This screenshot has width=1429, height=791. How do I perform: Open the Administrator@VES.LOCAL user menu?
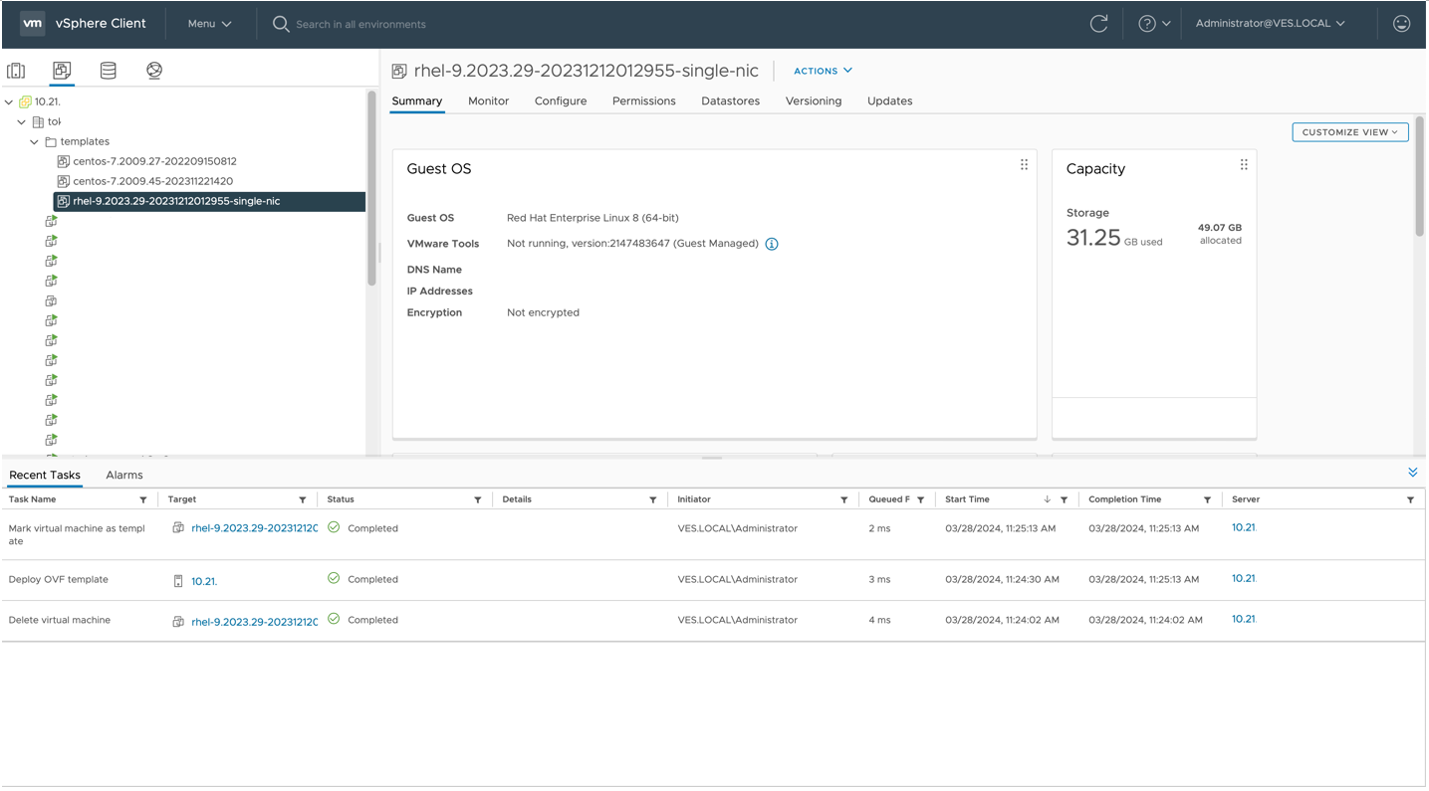pyautogui.click(x=1270, y=23)
